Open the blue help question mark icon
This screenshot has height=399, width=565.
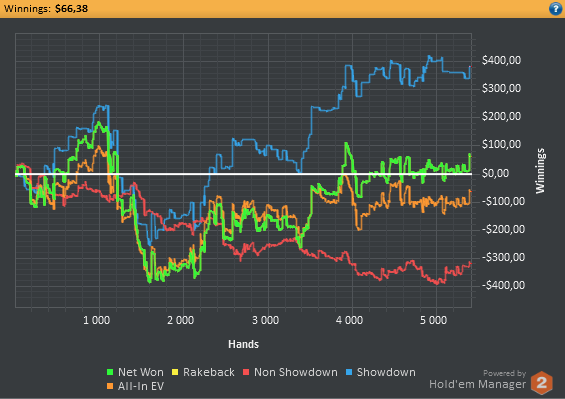556,8
